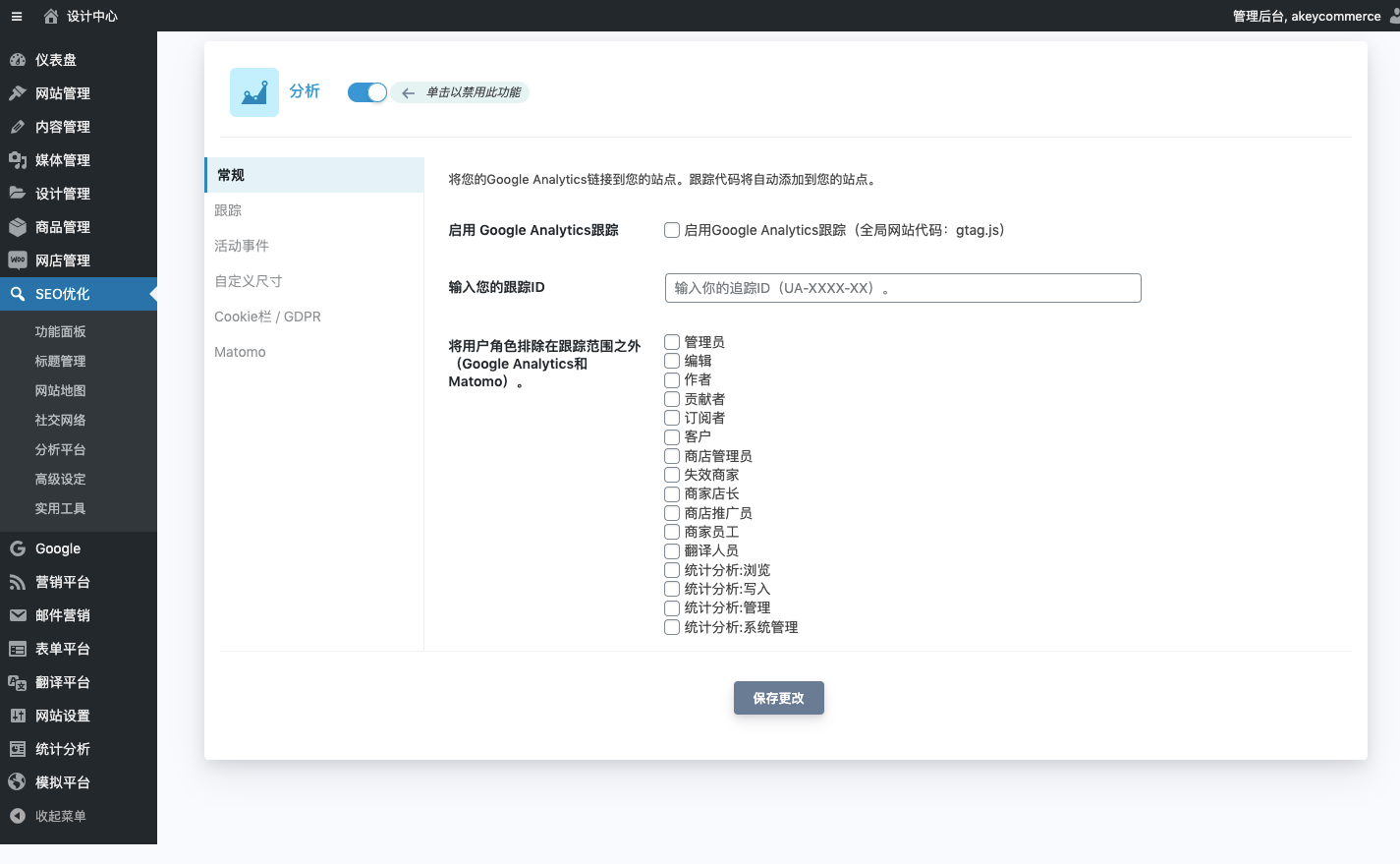Image resolution: width=1400 pixels, height=864 pixels.
Task: Click the 翻译平台 translate icon
Action: (18, 682)
